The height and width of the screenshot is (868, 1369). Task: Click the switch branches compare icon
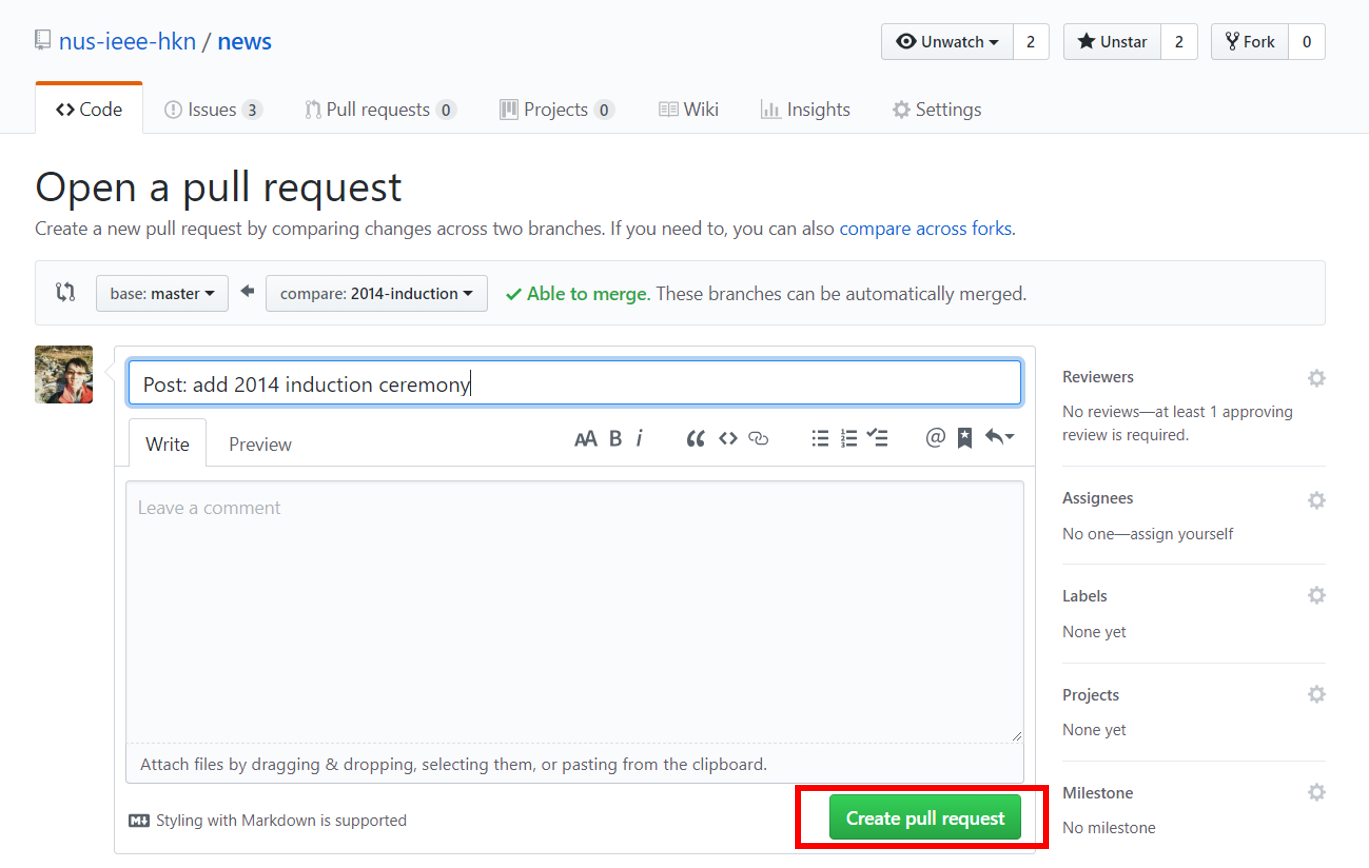65,293
